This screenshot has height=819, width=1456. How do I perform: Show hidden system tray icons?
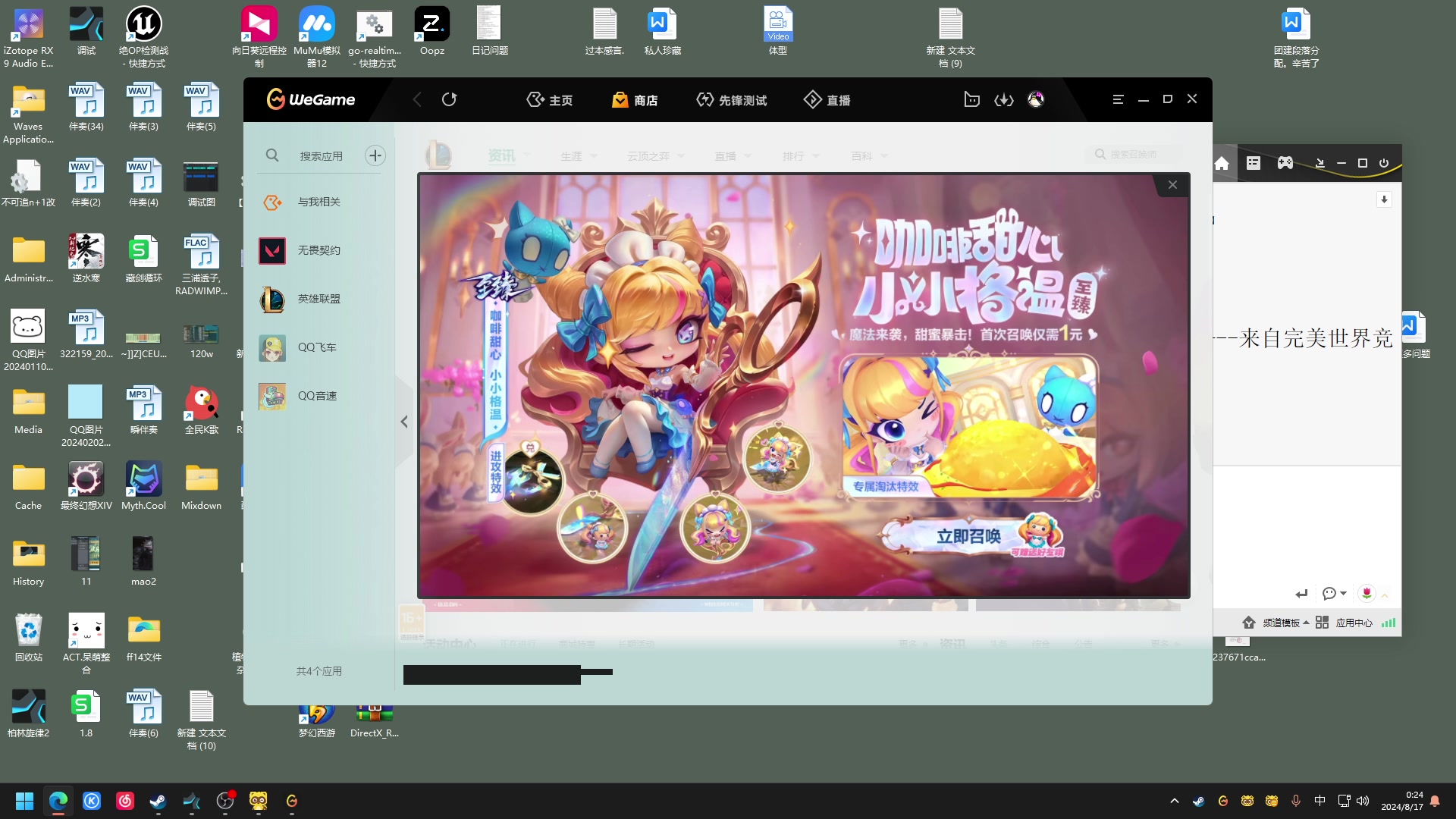click(x=1175, y=801)
